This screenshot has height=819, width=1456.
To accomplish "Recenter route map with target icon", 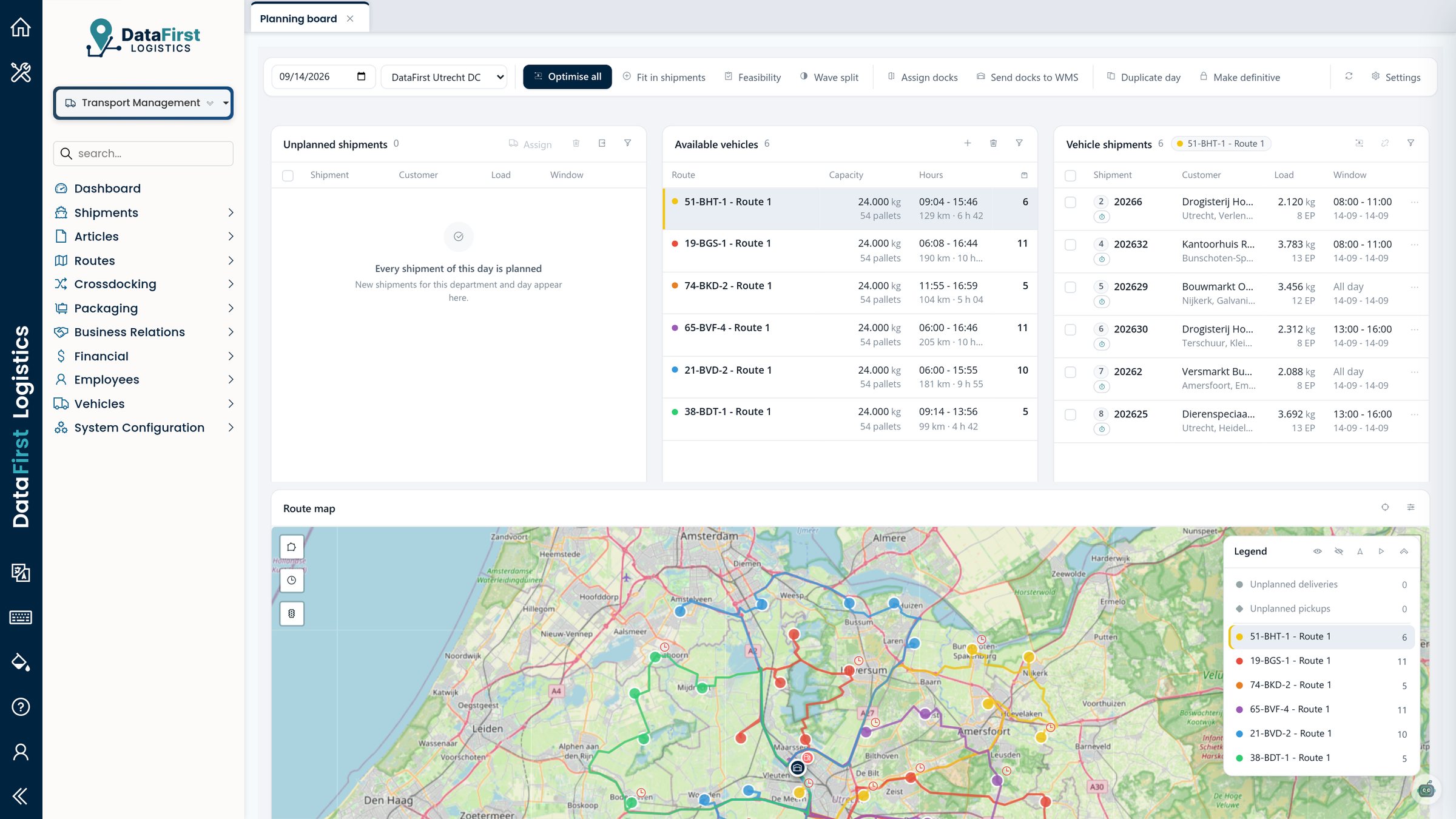I will [x=1385, y=507].
